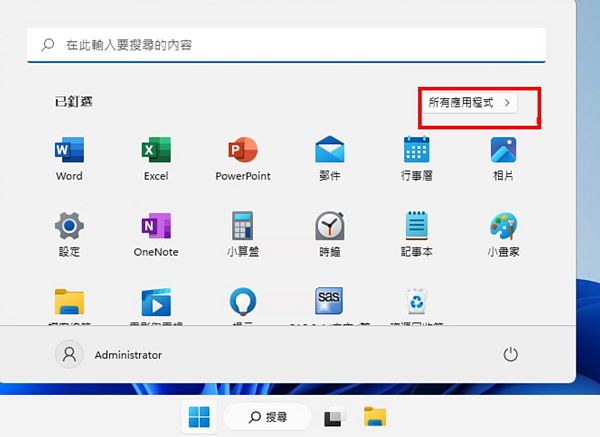Click the Windows Start button on taskbar
The width and height of the screenshot is (600, 437).
pyautogui.click(x=201, y=416)
